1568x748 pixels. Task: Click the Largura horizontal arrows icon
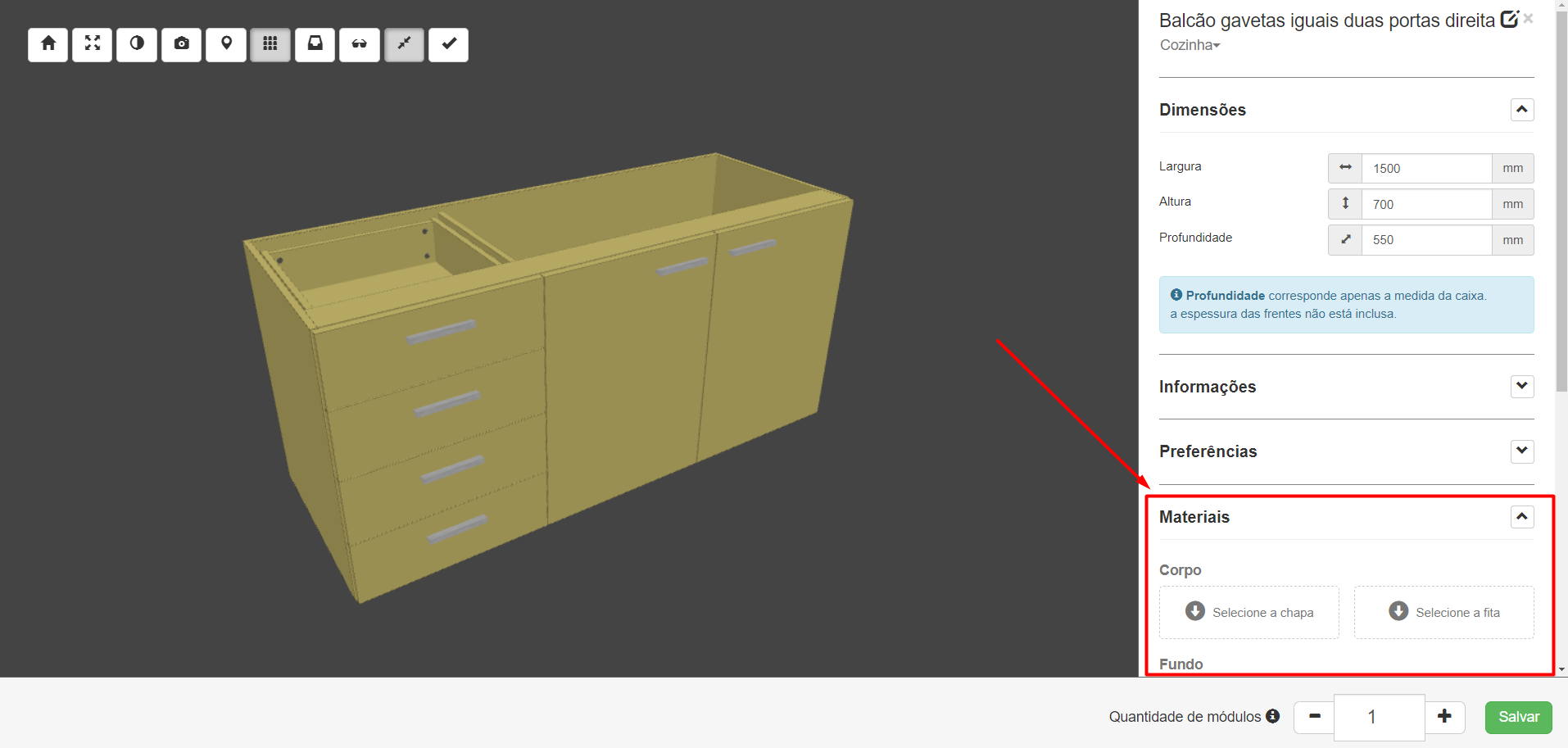1345,167
